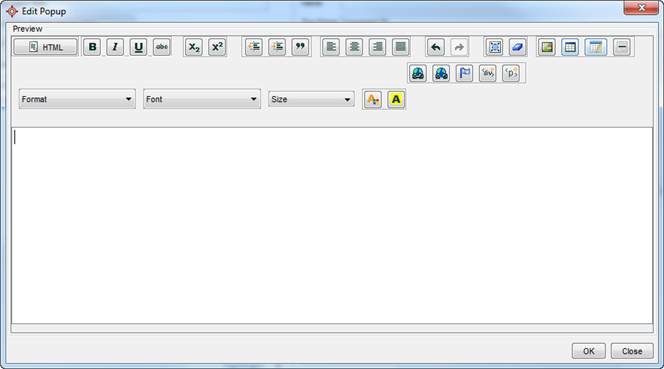Insert a paragraph tag
Image resolution: width=664 pixels, height=369 pixels.
tap(511, 73)
